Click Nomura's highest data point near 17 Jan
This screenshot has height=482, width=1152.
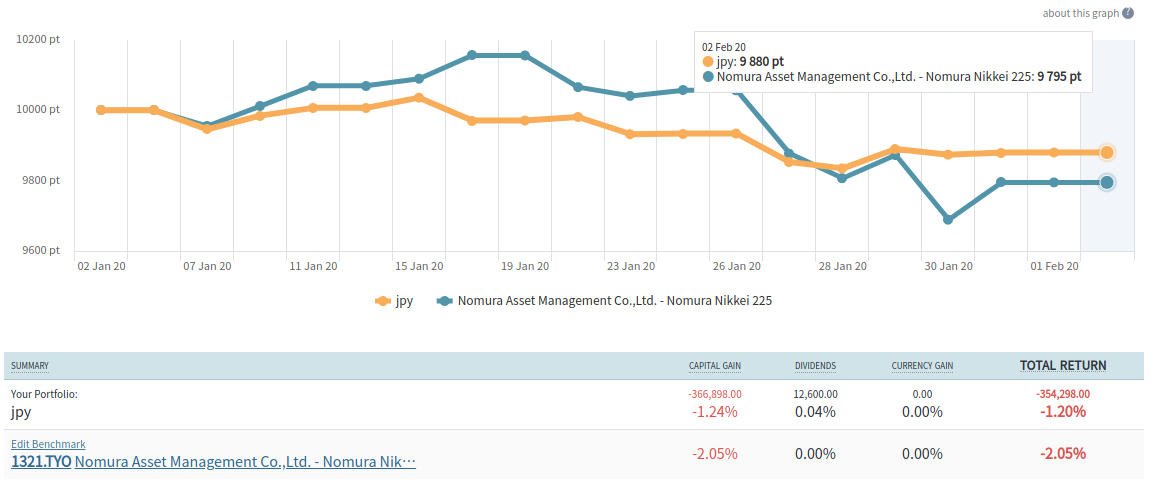(x=472, y=55)
